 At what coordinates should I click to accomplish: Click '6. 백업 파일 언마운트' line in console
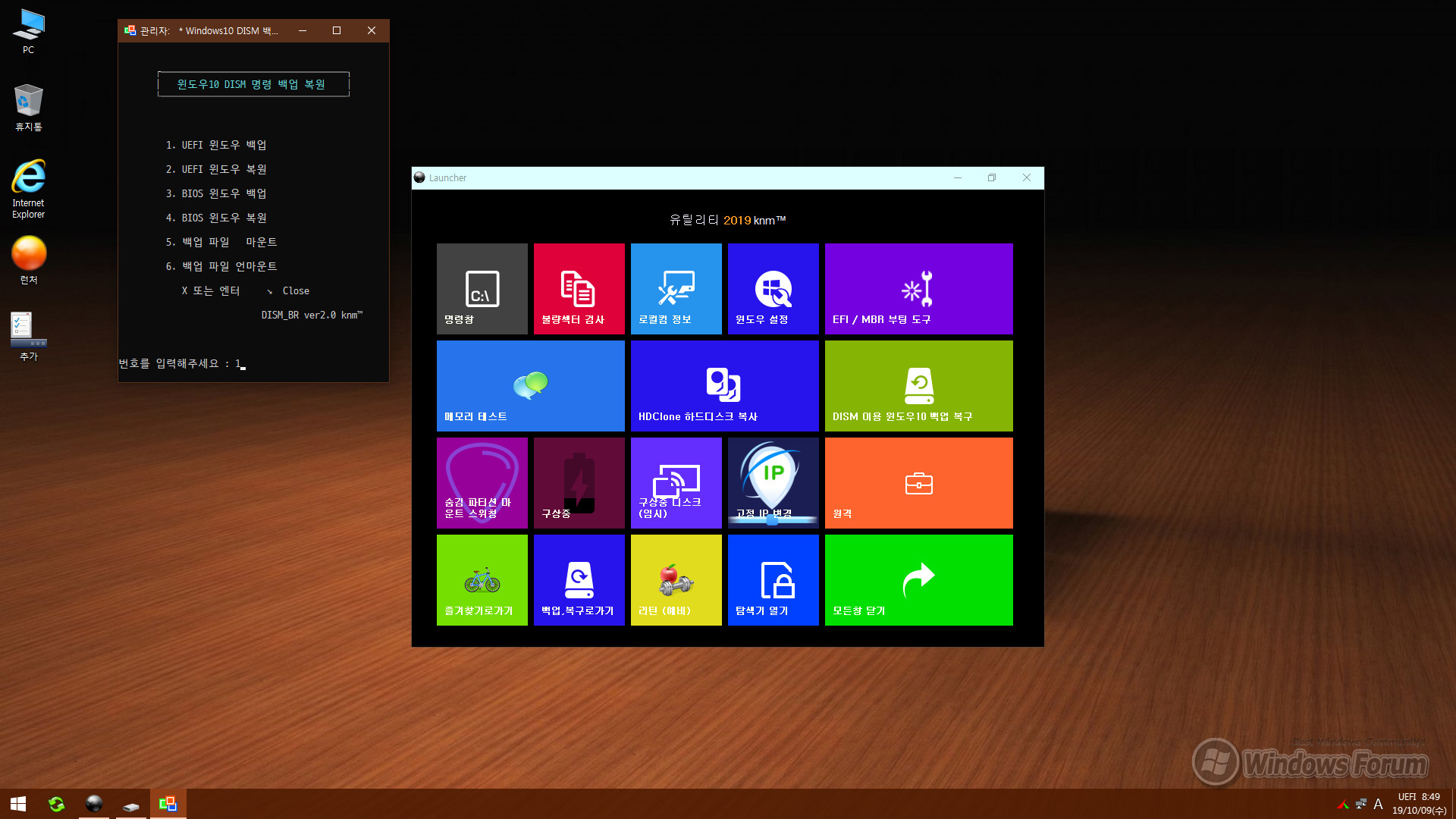click(x=221, y=266)
